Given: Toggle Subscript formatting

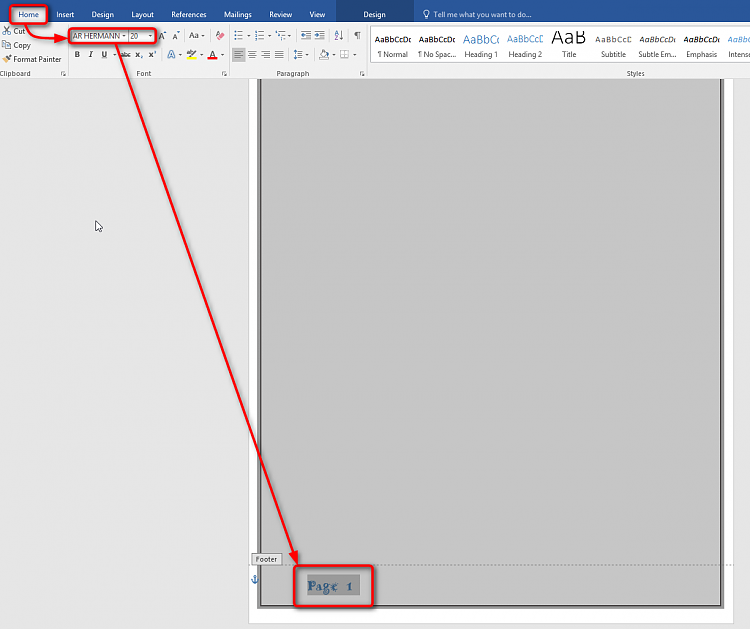Looking at the screenshot, I should click(138, 55).
